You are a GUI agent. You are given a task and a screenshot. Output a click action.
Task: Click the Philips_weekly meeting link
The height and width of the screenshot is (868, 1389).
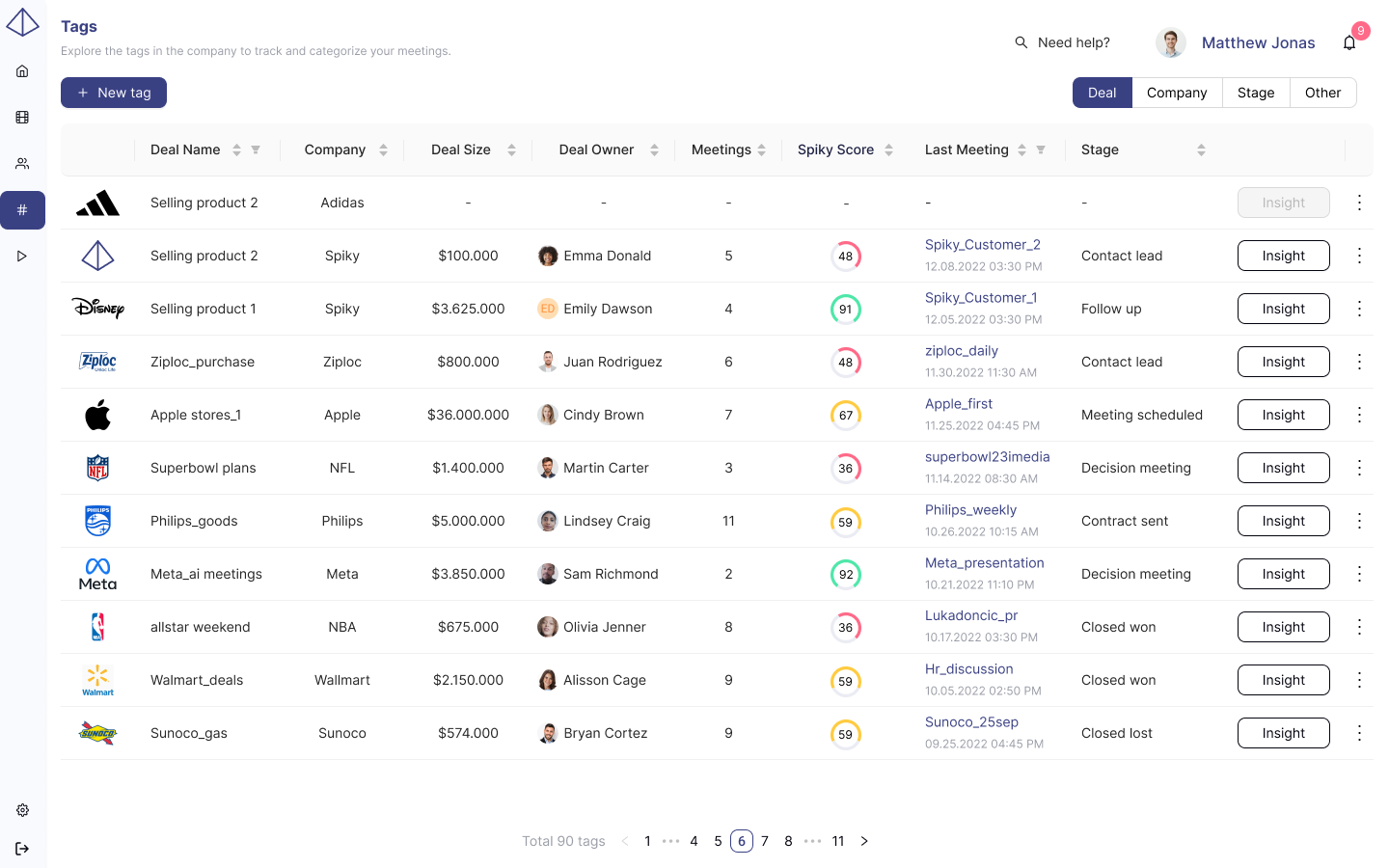click(x=970, y=510)
